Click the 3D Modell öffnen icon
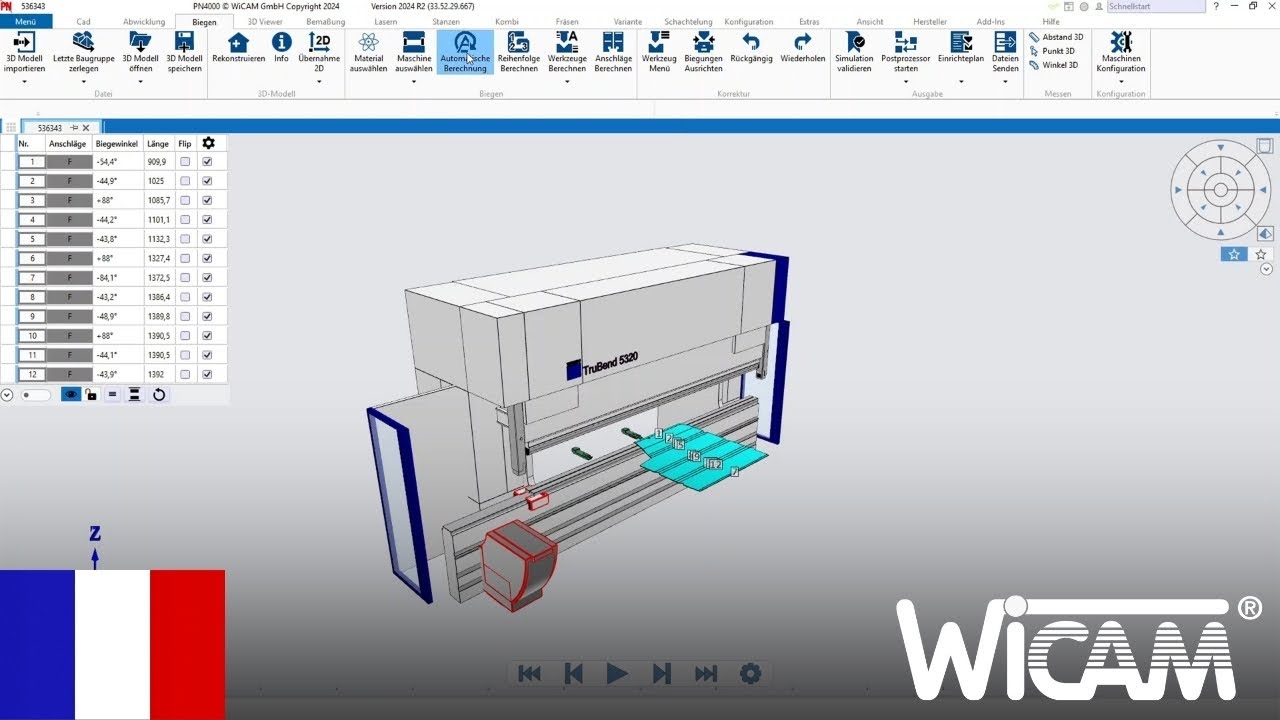 tap(140, 42)
